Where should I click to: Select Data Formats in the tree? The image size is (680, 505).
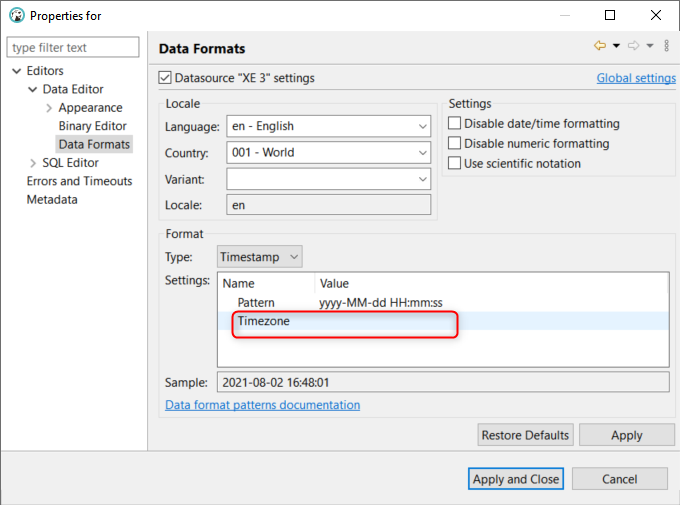click(x=94, y=144)
